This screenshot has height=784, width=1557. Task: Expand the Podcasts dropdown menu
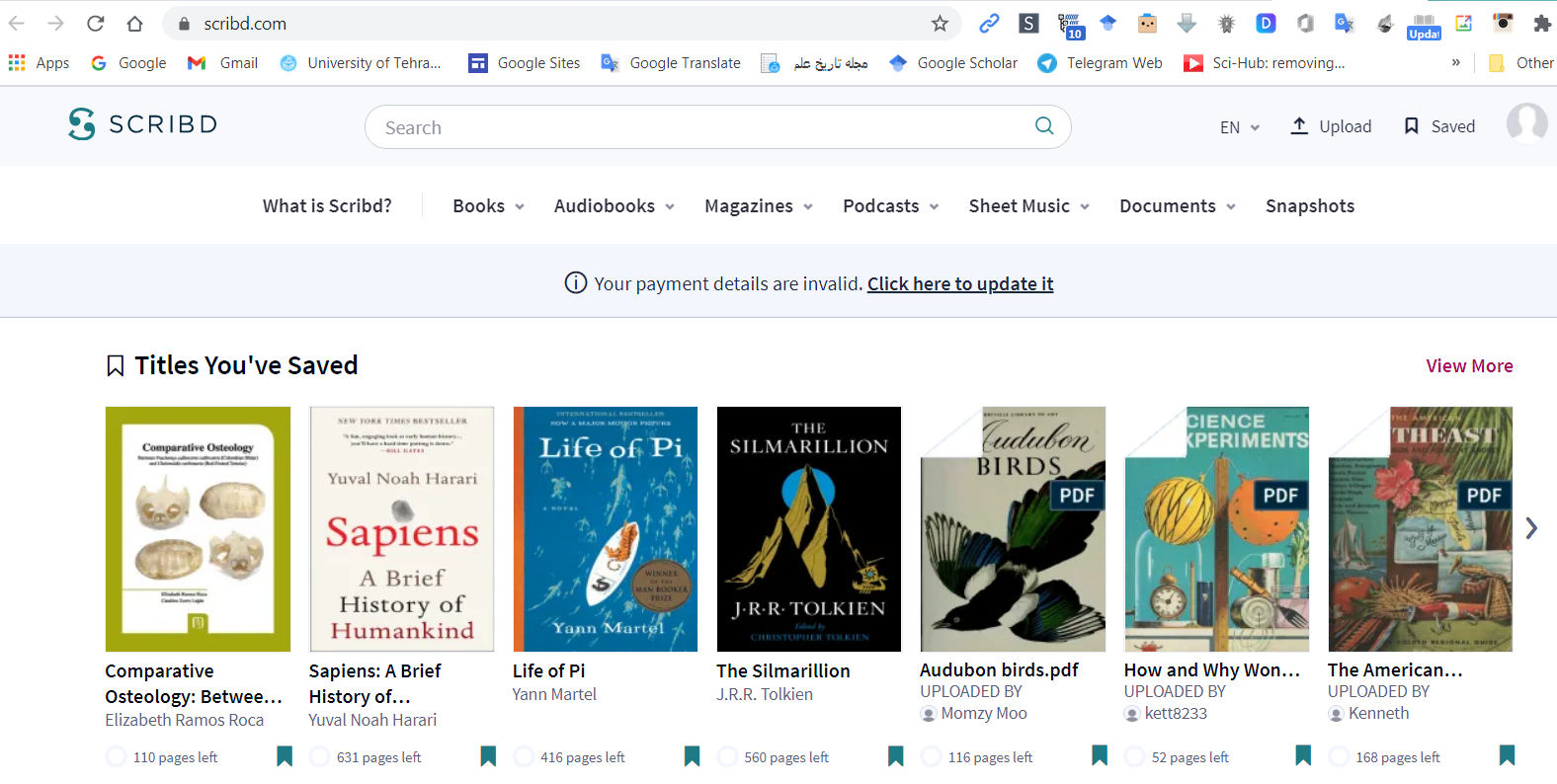coord(891,205)
